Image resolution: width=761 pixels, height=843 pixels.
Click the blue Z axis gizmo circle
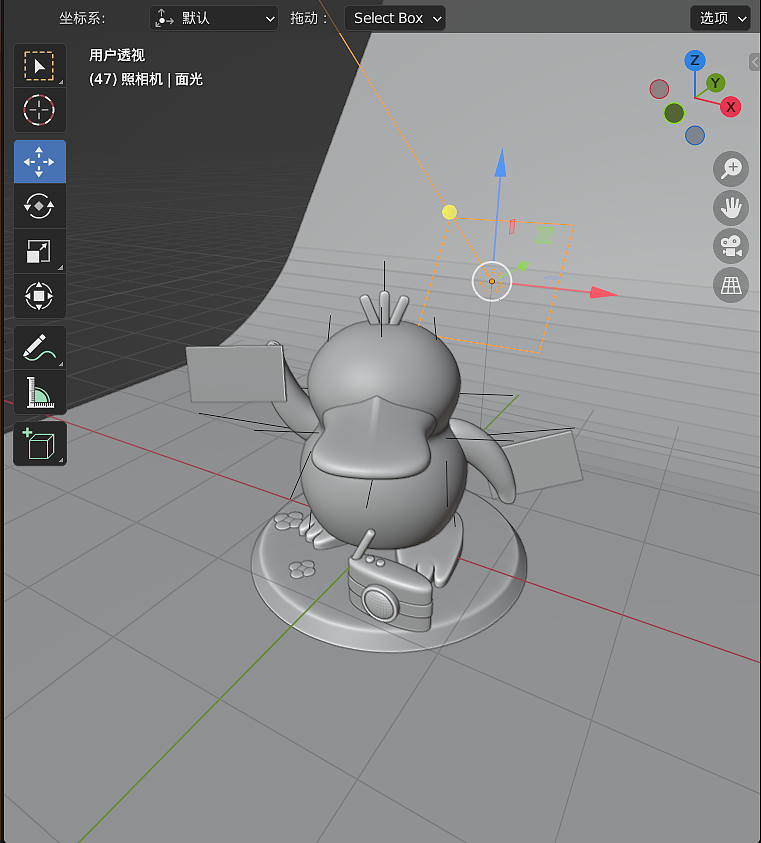pos(695,60)
